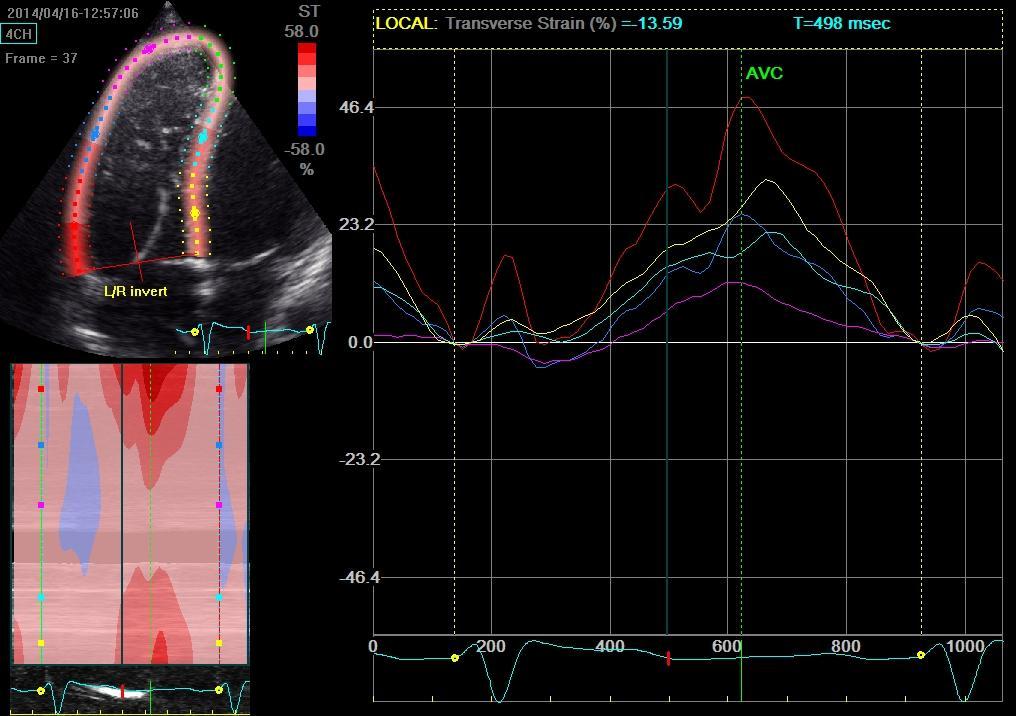
Task: Click the yellow square on M-mode right line
Action: tap(219, 643)
